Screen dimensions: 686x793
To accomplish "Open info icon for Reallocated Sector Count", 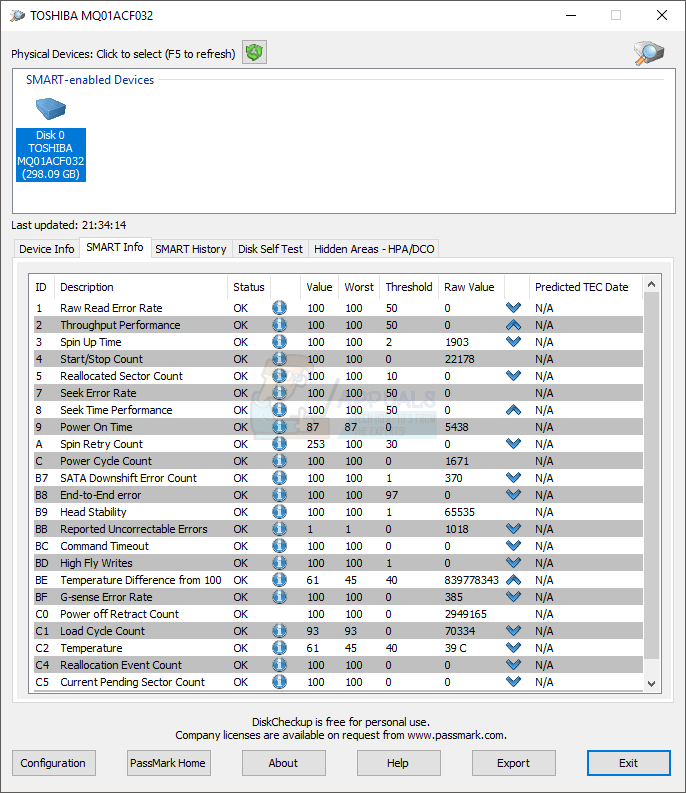I will coord(279,376).
